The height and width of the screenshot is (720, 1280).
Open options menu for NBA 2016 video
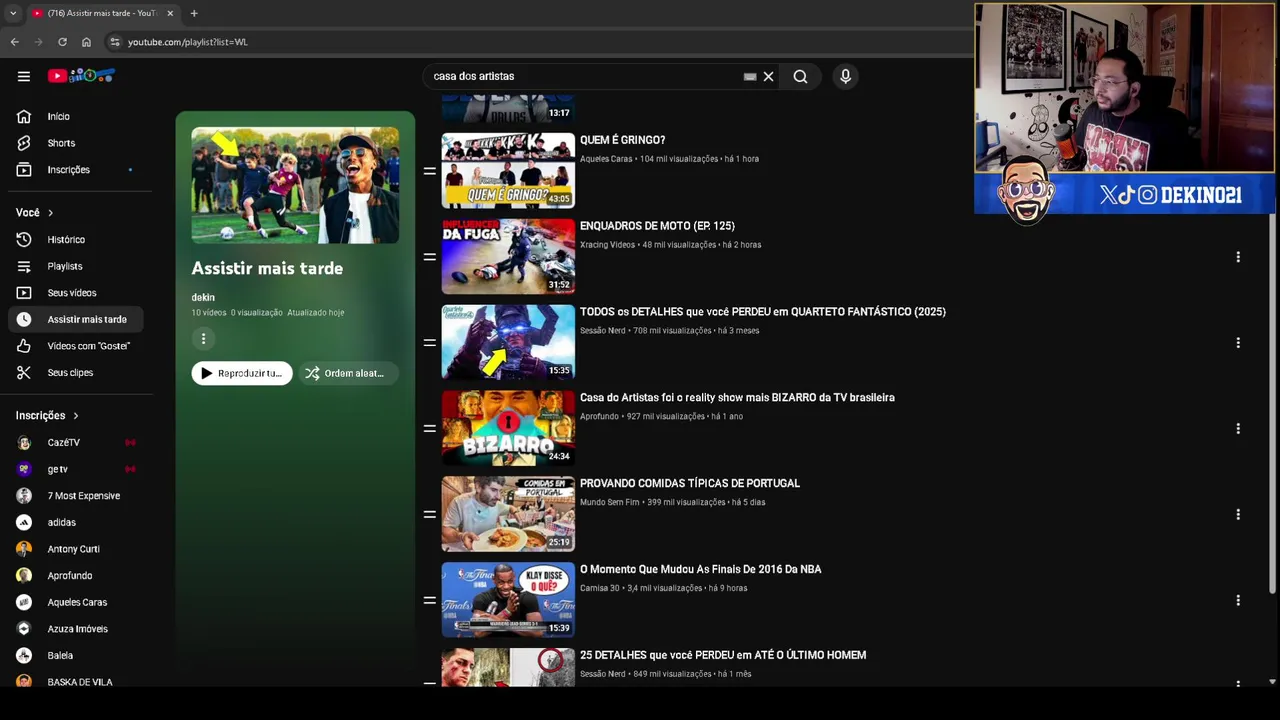(1238, 600)
